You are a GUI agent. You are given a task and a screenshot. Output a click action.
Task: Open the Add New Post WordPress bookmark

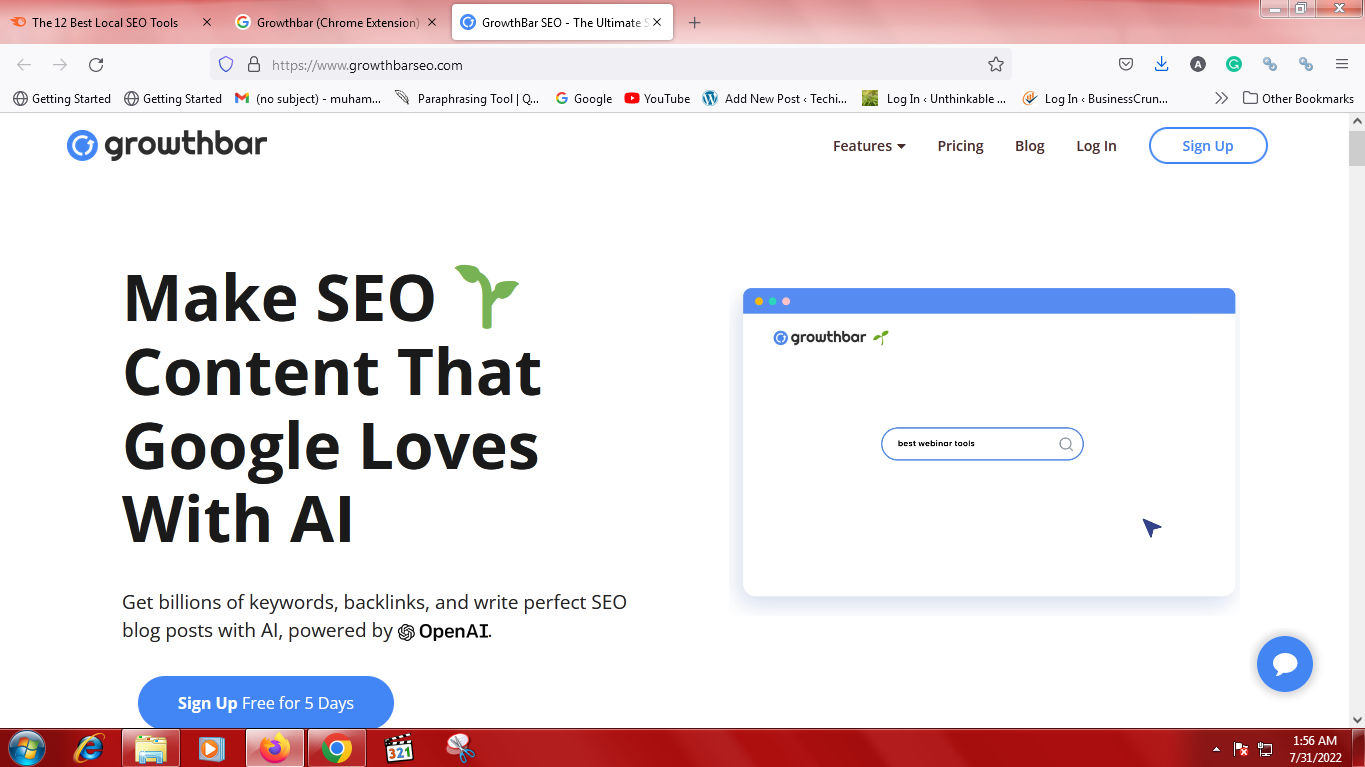pos(775,98)
